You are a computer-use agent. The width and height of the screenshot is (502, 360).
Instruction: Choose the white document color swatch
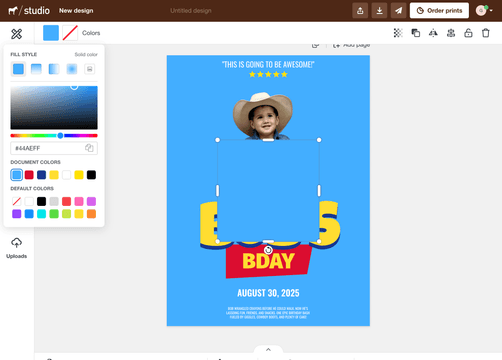[66, 175]
